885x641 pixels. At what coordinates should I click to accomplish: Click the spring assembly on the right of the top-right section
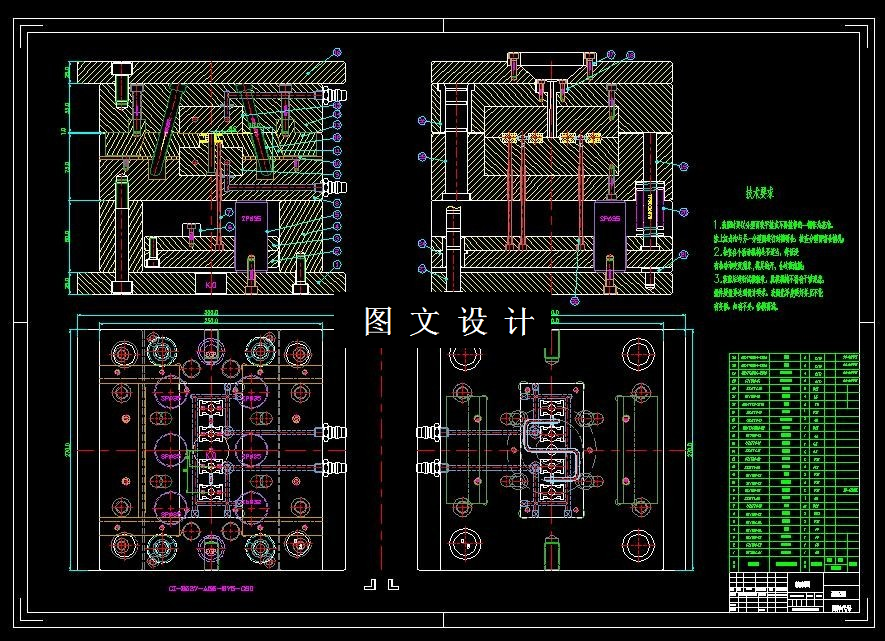(650, 209)
